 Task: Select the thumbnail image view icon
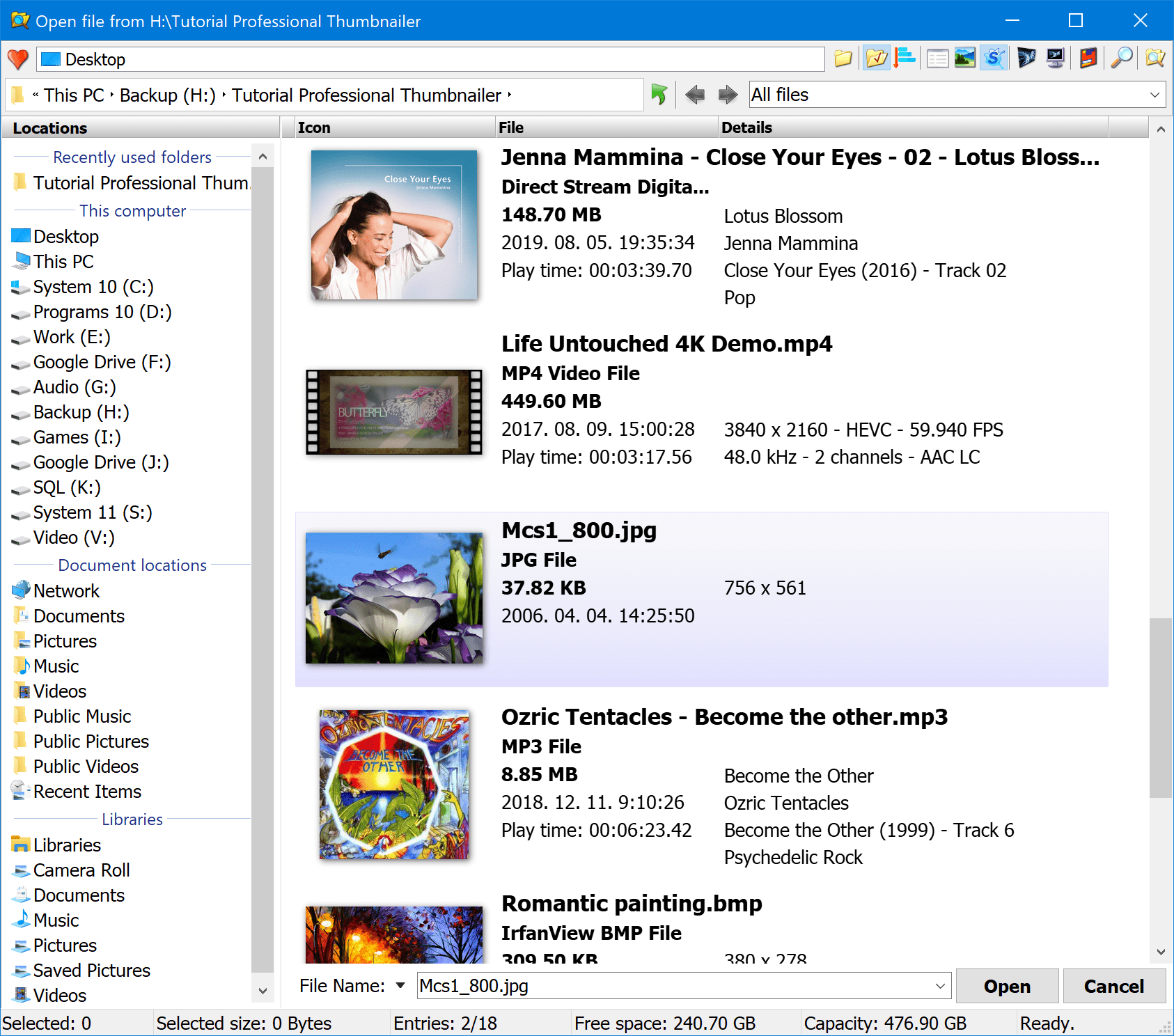tap(964, 58)
